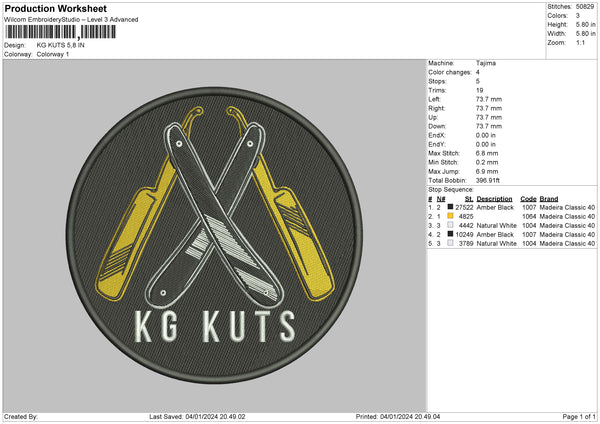Select Max Stitch value '6.8 mm'
Screen dimensions: 600x424
tap(487, 153)
